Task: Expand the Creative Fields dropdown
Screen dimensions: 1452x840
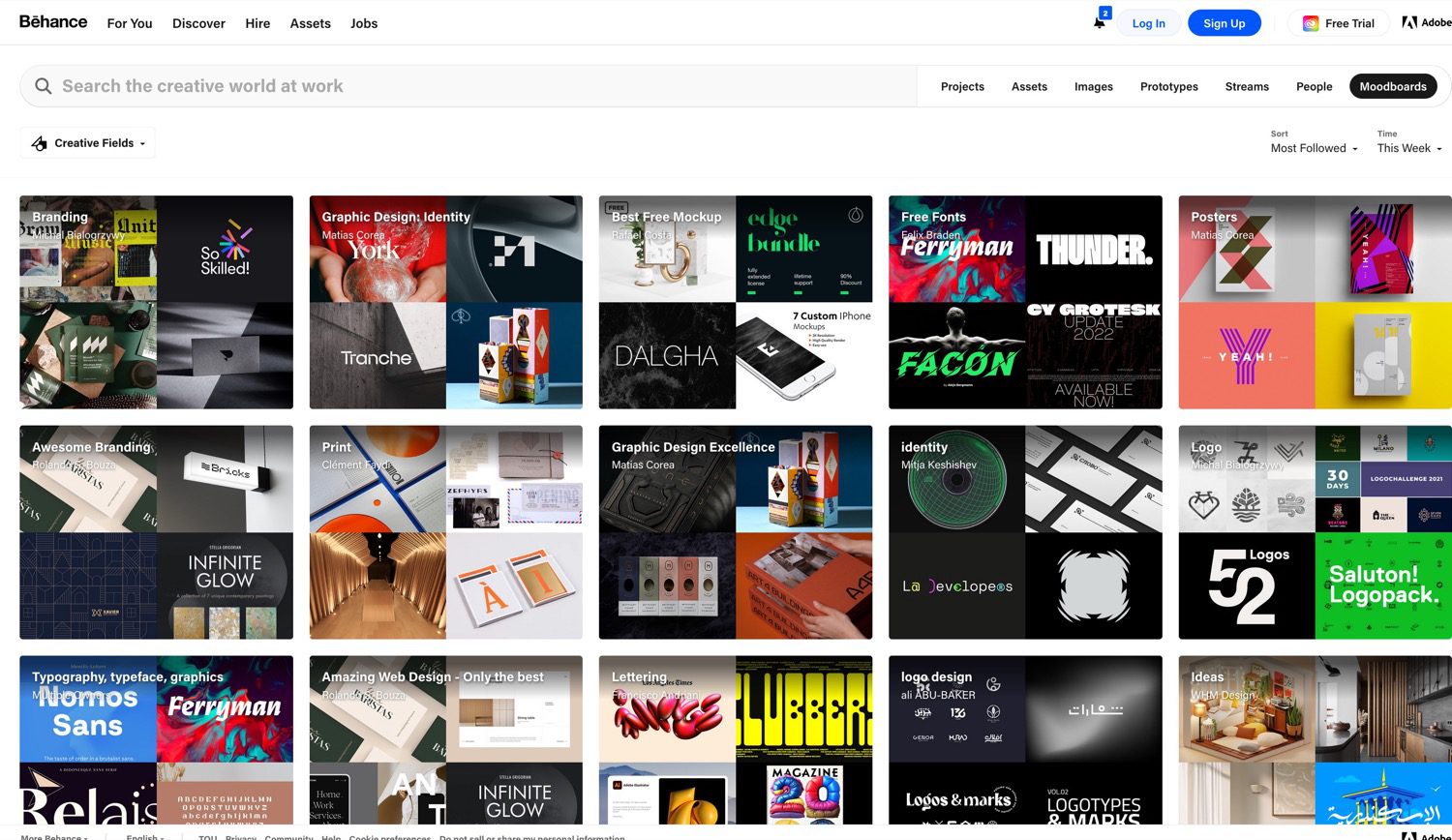Action: coord(87,142)
